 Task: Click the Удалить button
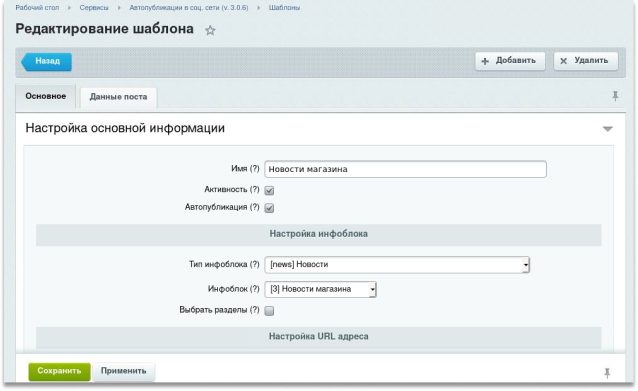click(586, 61)
